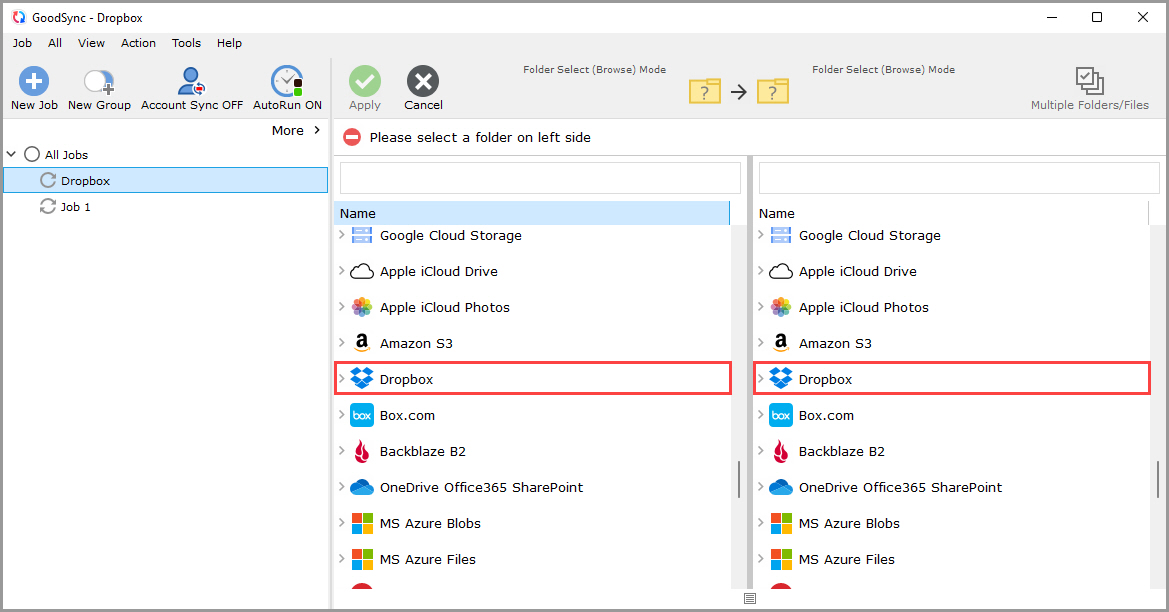Click Google Cloud Storage icon in right pane
The width and height of the screenshot is (1169, 612).
tap(781, 236)
